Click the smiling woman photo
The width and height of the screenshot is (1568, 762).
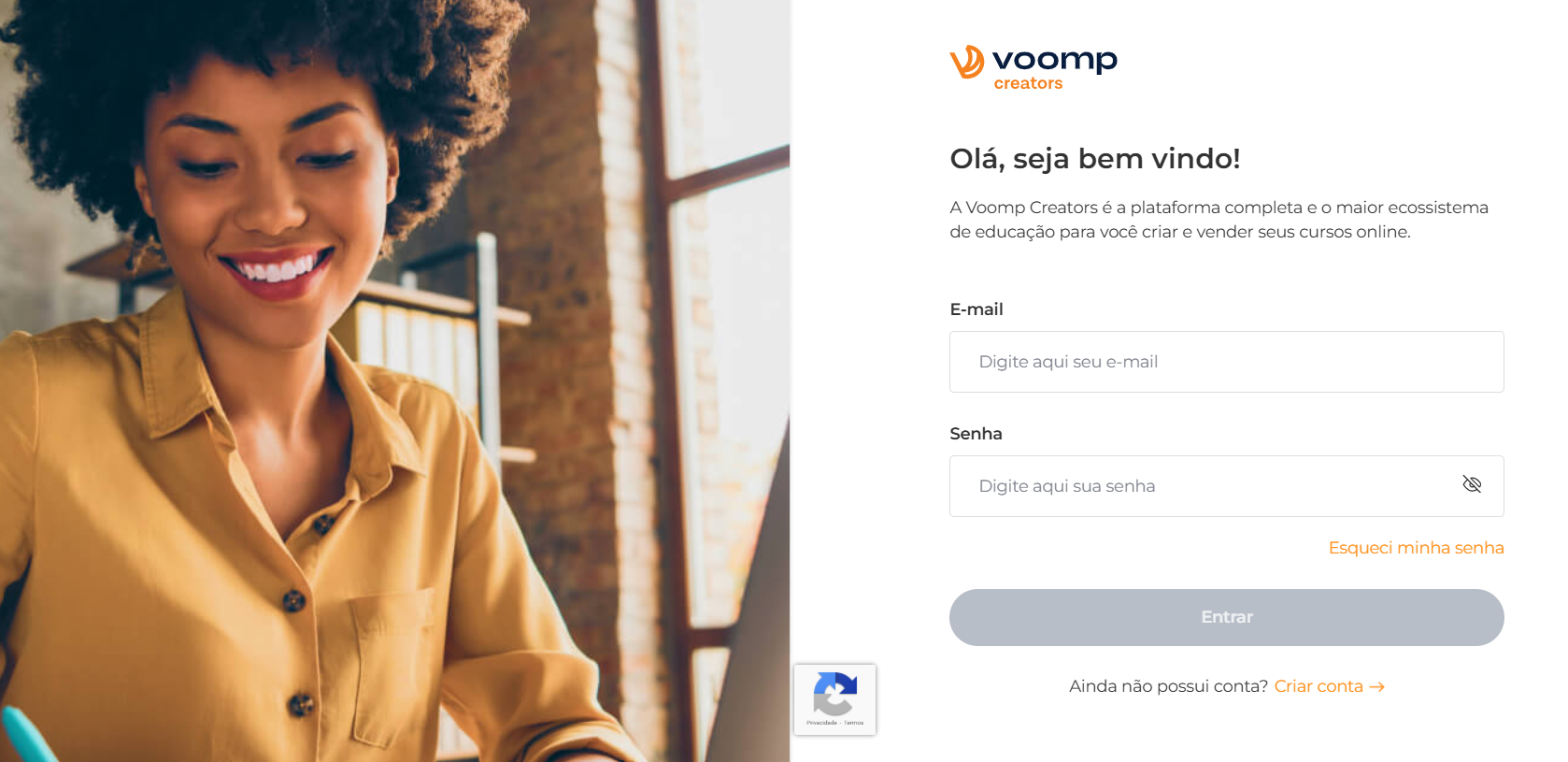(394, 381)
